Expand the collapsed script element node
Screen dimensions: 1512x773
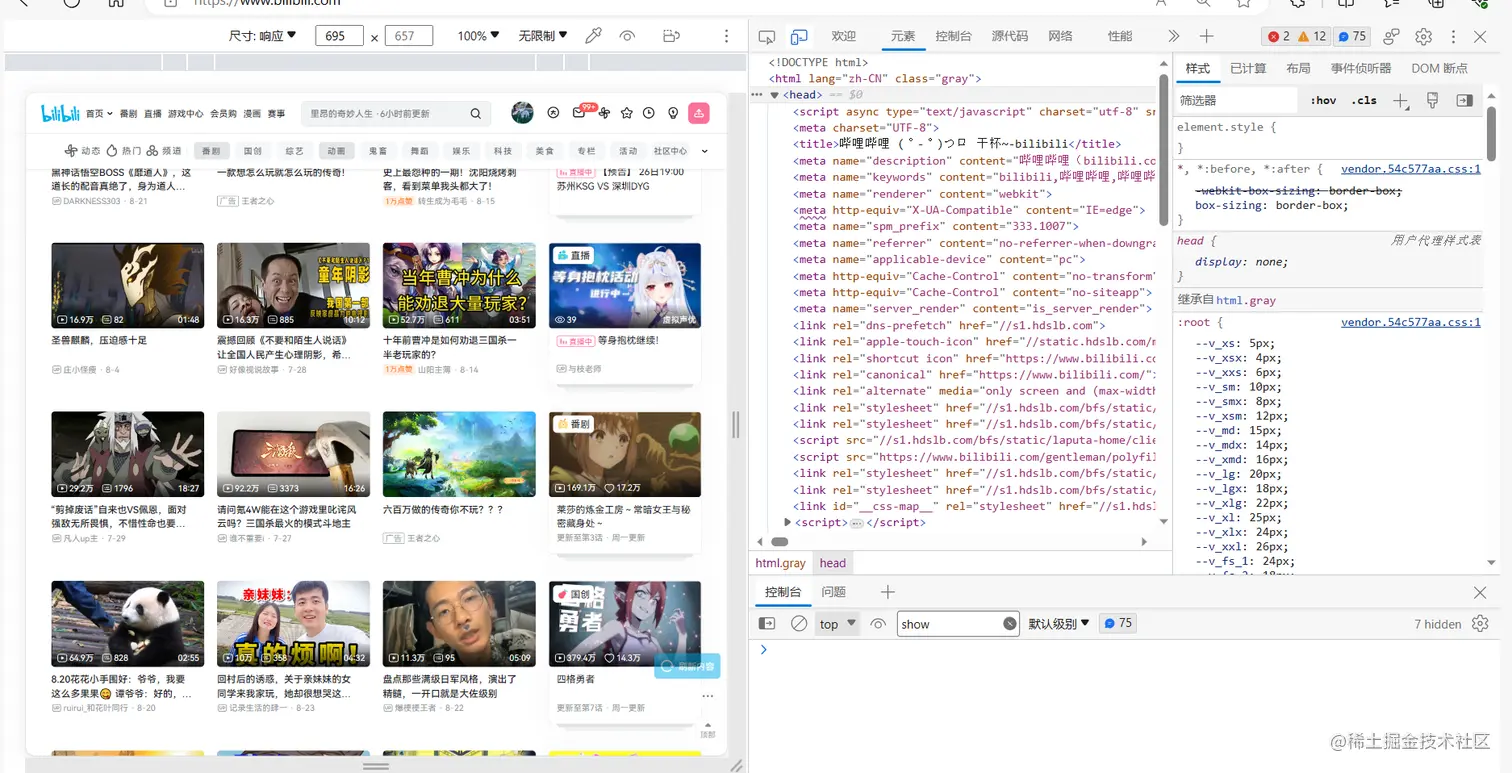click(x=788, y=522)
